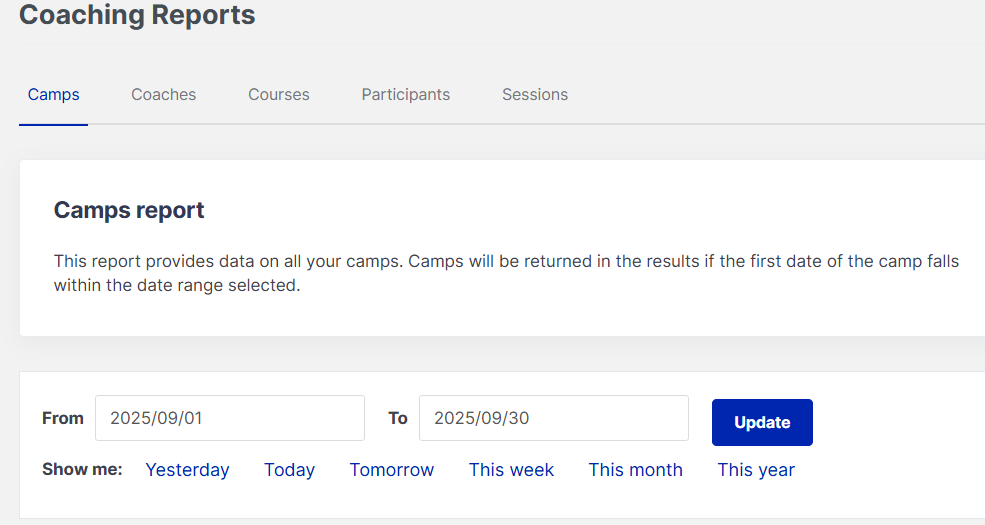Show camps for This week

pyautogui.click(x=511, y=470)
